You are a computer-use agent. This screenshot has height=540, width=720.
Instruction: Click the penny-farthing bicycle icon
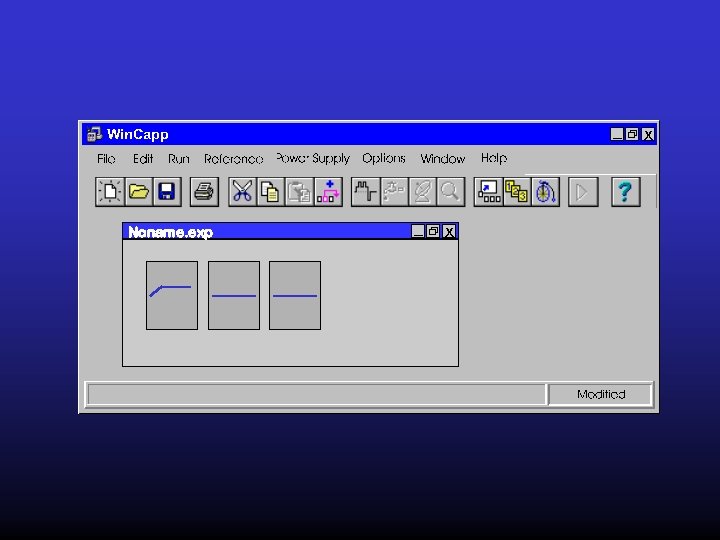point(546,191)
